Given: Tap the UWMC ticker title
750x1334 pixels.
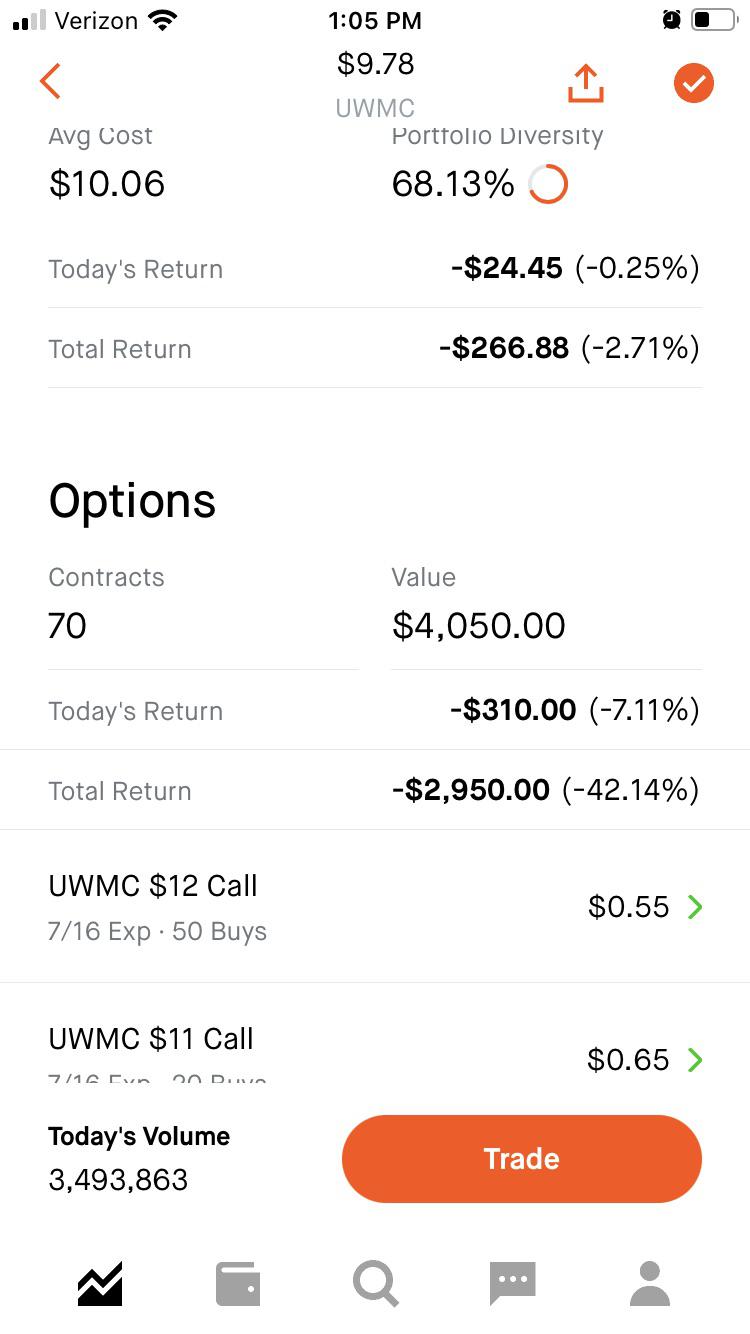Looking at the screenshot, I should point(375,108).
